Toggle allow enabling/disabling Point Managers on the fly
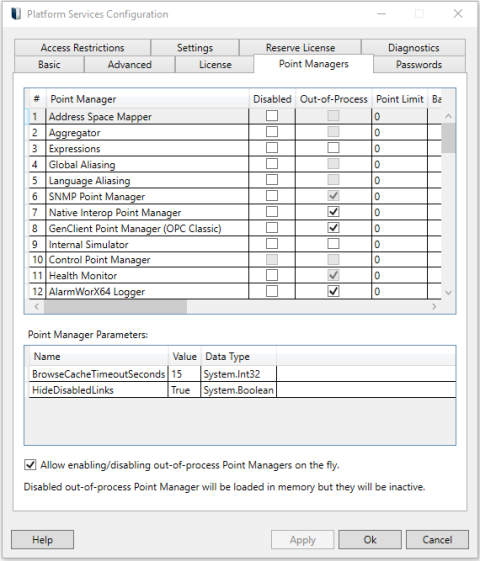Image resolution: width=480 pixels, height=561 pixels. [x=30, y=465]
